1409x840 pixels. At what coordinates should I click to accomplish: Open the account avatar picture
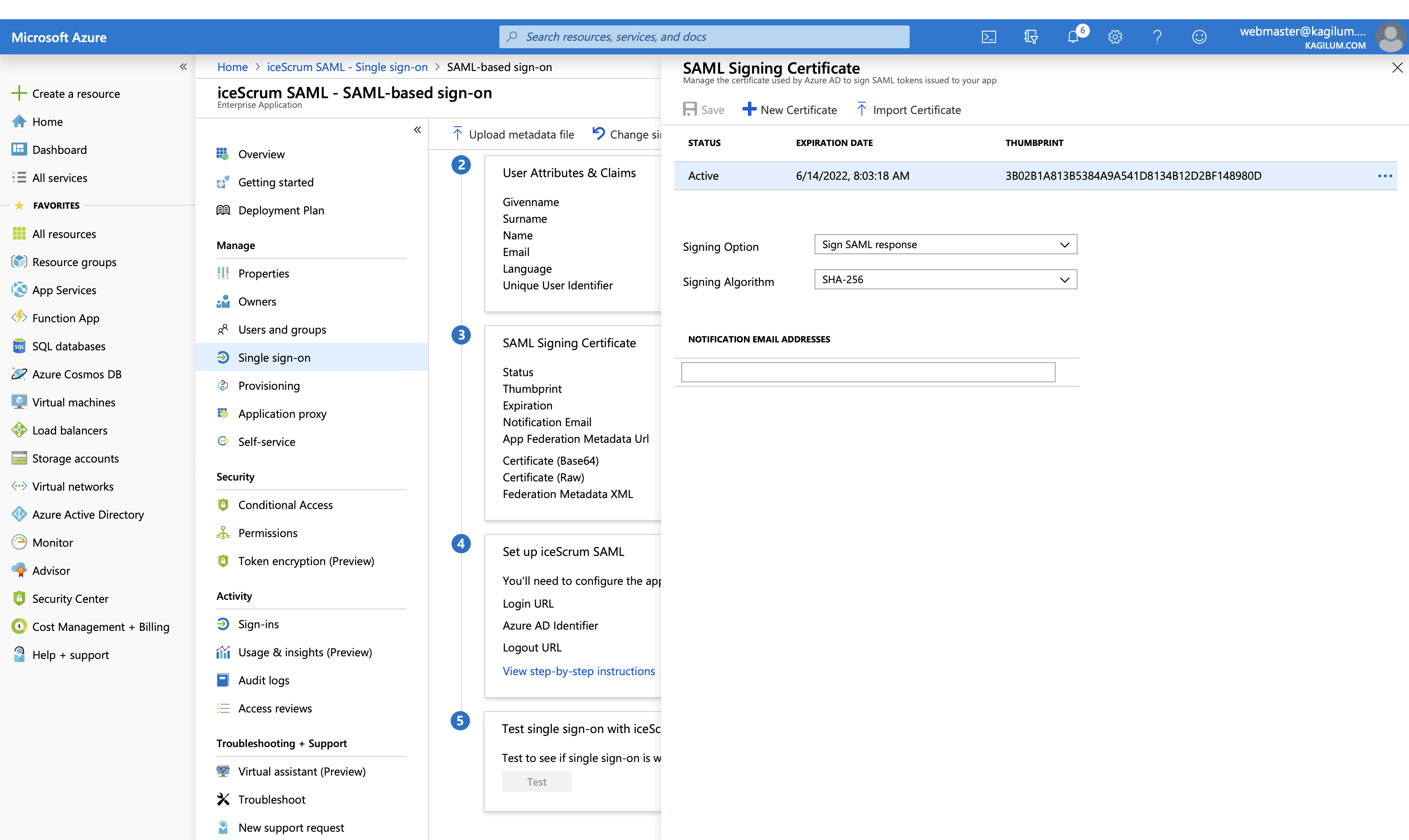(1391, 37)
